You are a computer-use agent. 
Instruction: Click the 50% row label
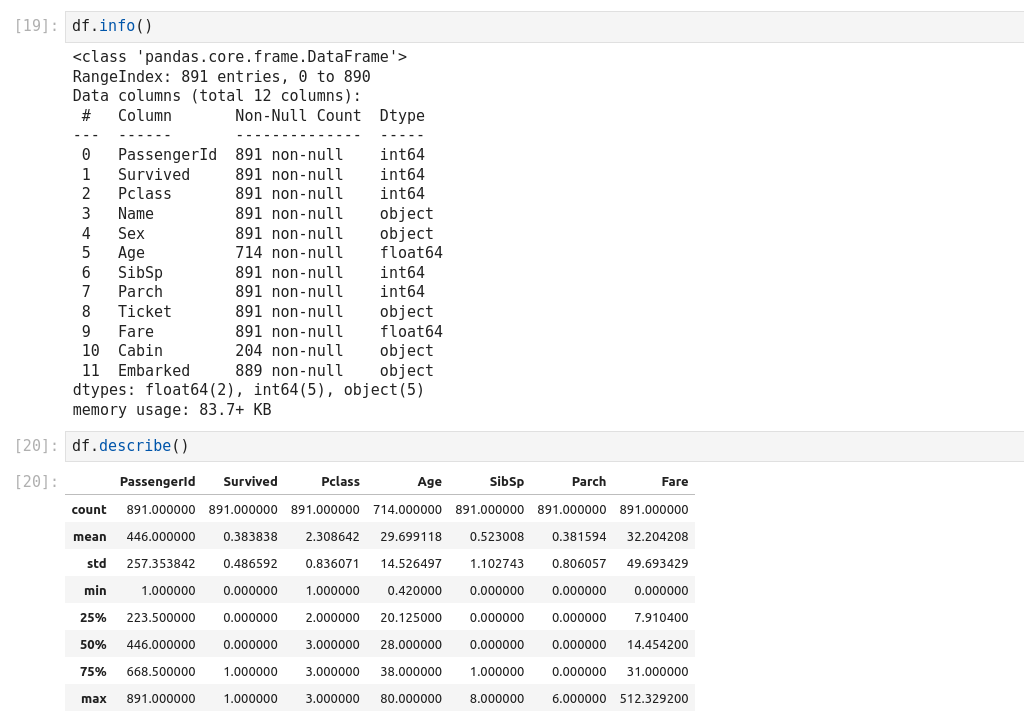[x=93, y=644]
